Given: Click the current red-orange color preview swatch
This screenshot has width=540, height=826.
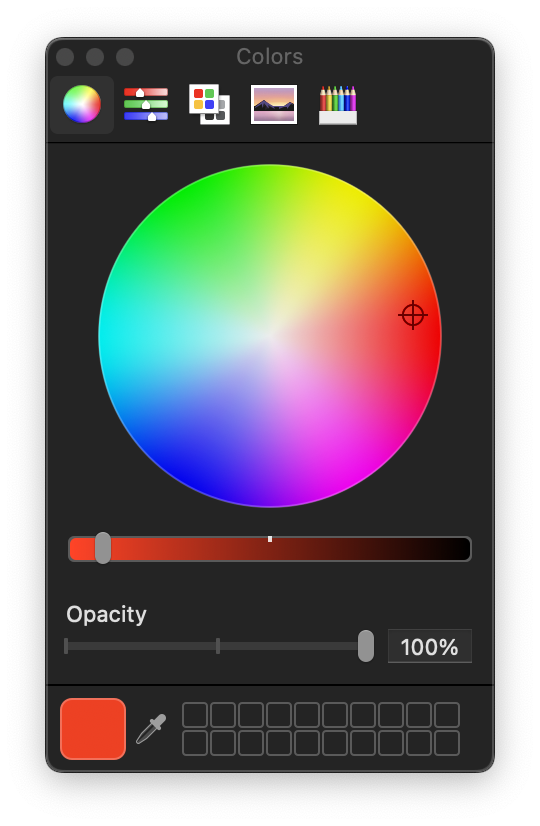Looking at the screenshot, I should tap(93, 729).
